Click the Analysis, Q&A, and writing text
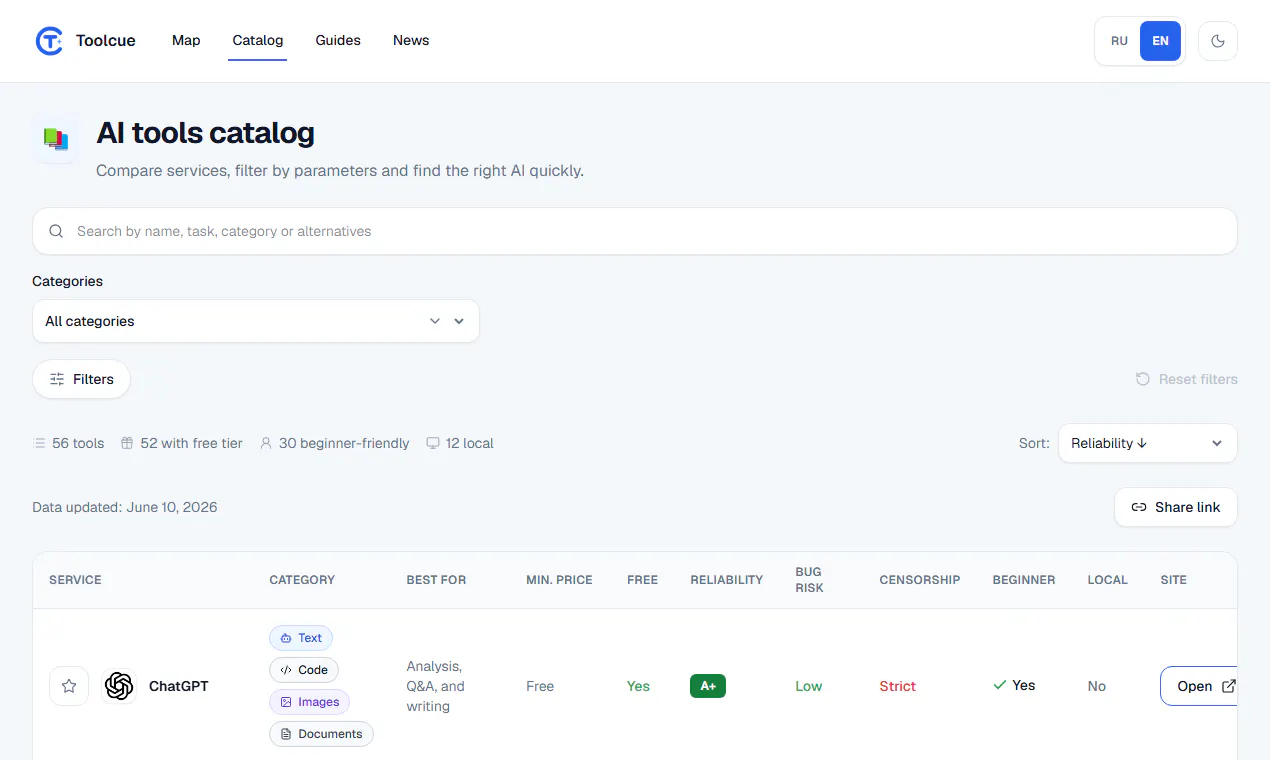Screen dimensions: 1270x760 (x=436, y=686)
